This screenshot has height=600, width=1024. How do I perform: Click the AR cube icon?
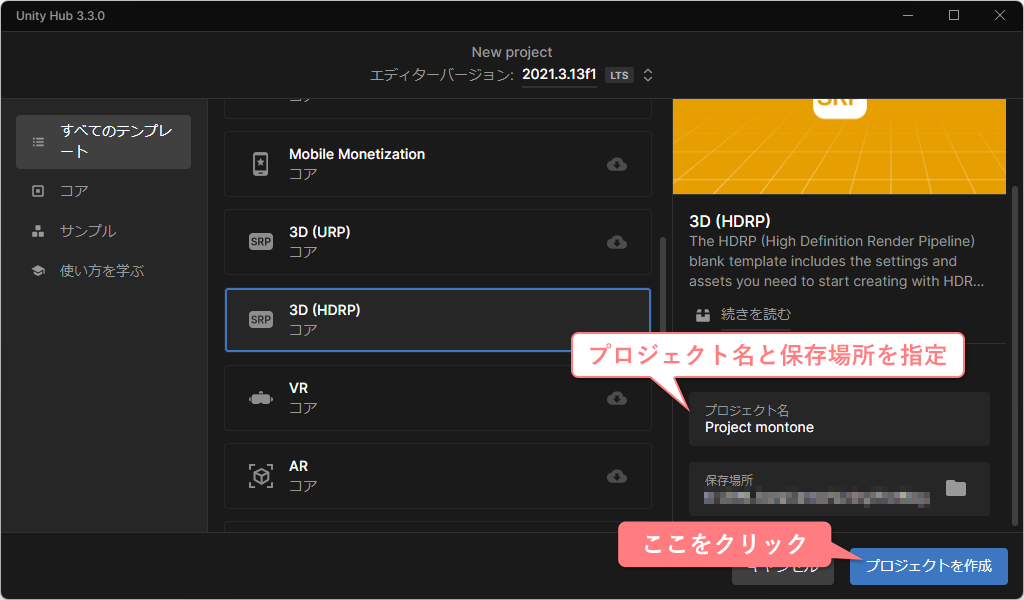tap(261, 477)
